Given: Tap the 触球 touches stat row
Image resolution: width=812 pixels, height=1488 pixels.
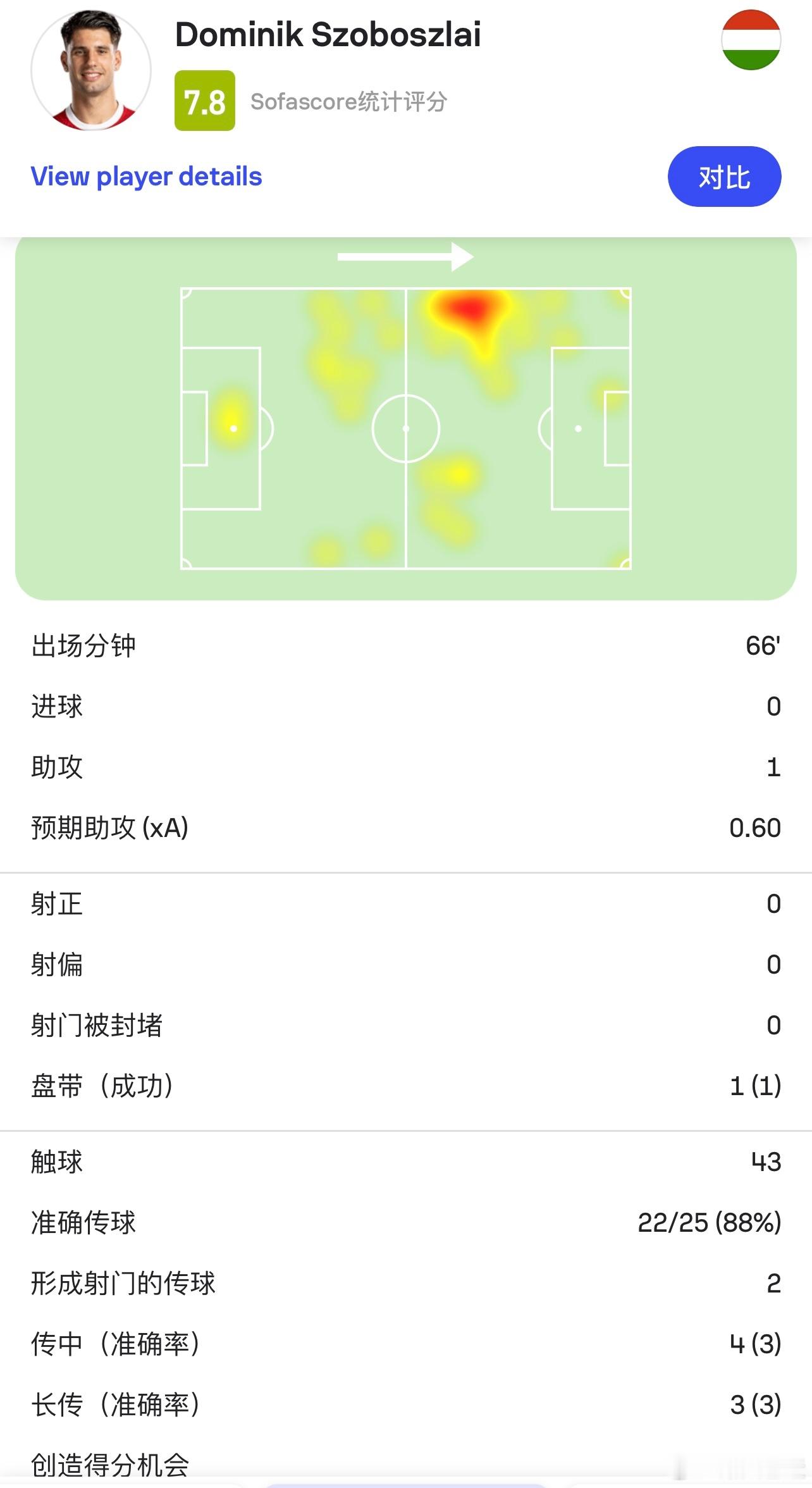Looking at the screenshot, I should click(x=406, y=1162).
